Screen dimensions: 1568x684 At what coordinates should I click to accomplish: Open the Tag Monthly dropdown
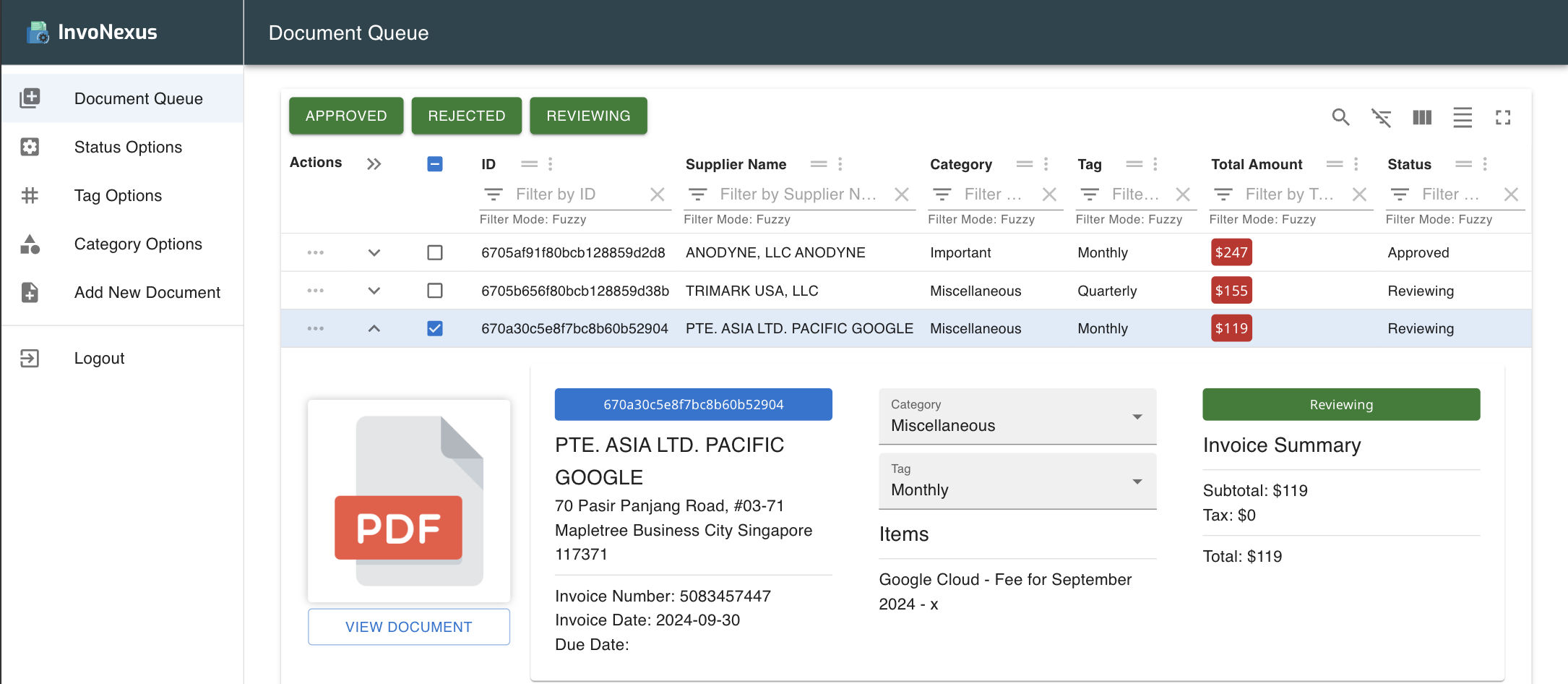point(1017,481)
